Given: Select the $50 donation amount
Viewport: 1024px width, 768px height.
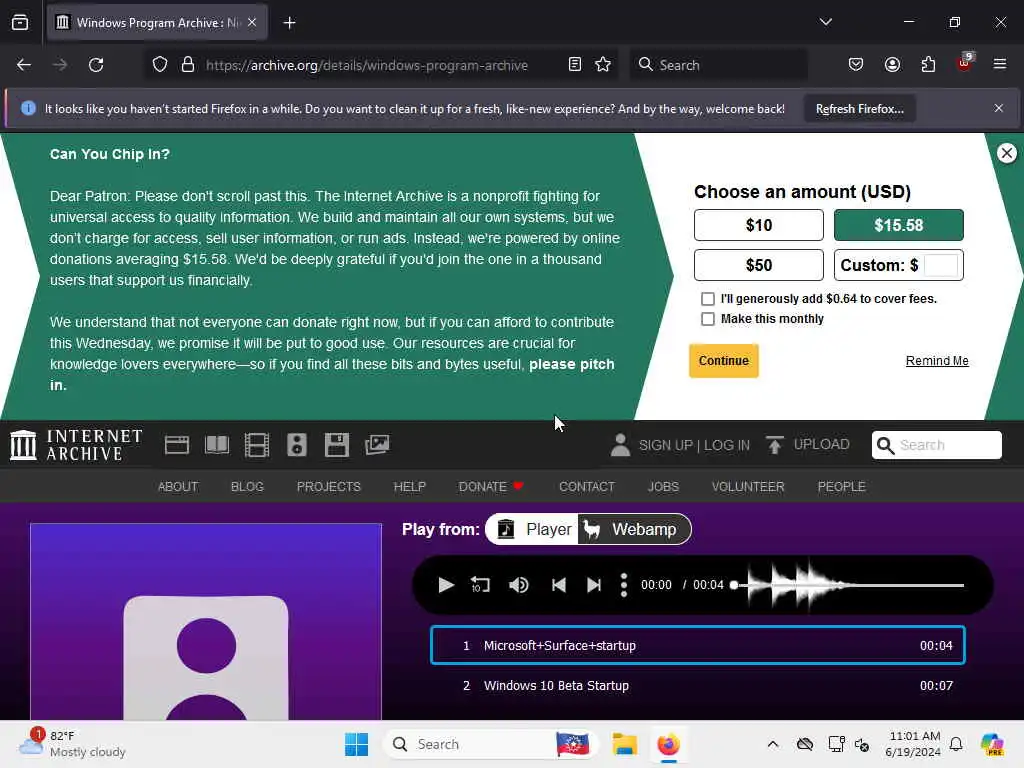Looking at the screenshot, I should click(758, 265).
